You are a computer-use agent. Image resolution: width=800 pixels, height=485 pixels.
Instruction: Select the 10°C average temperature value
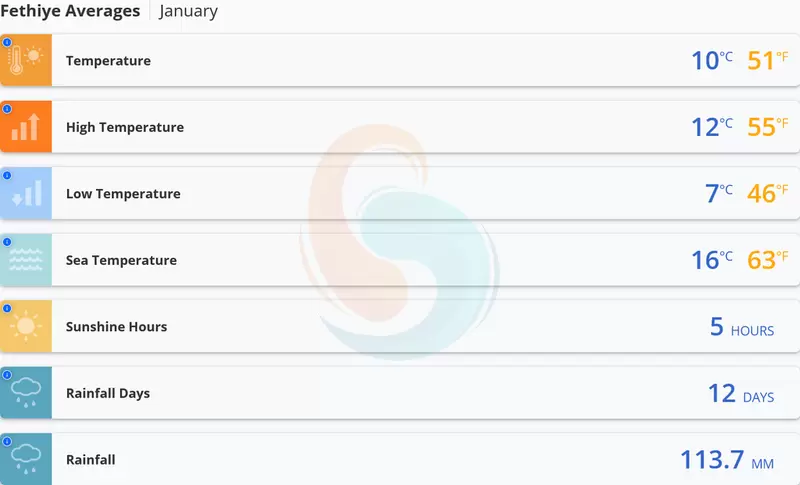click(712, 61)
